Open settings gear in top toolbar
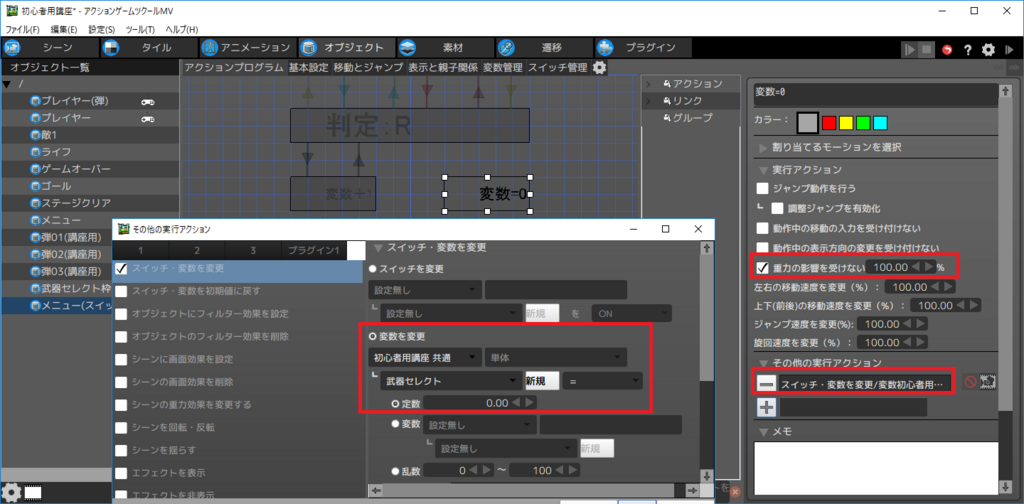Viewport: 1024px width, 504px height. pos(989,50)
